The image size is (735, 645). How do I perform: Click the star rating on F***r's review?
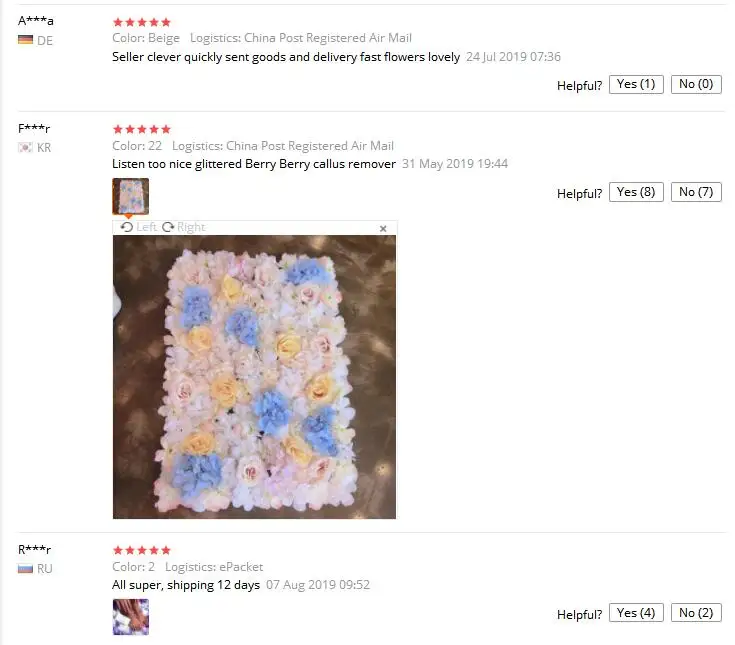tap(142, 129)
